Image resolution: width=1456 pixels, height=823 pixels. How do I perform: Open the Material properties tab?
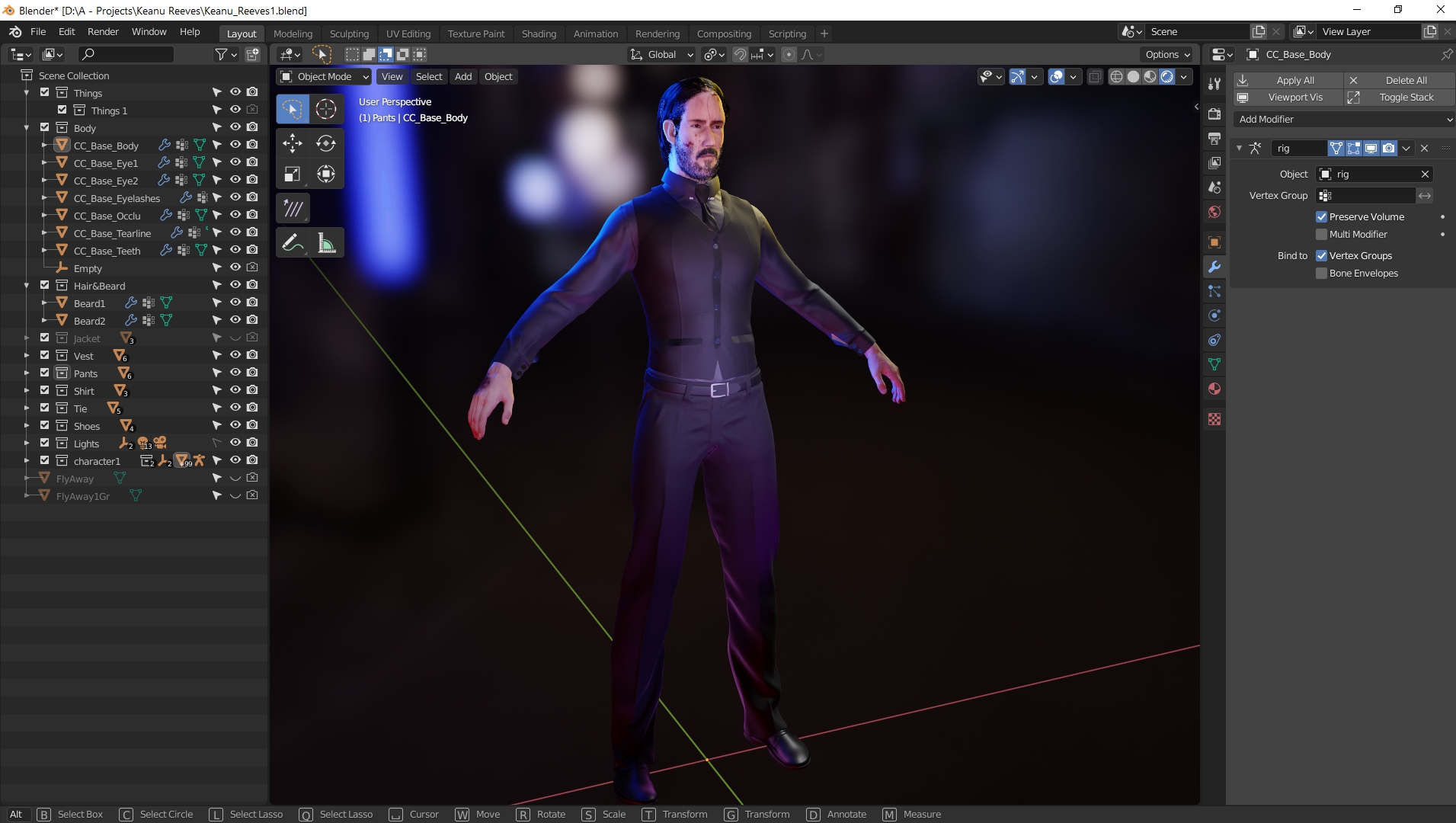click(1214, 389)
